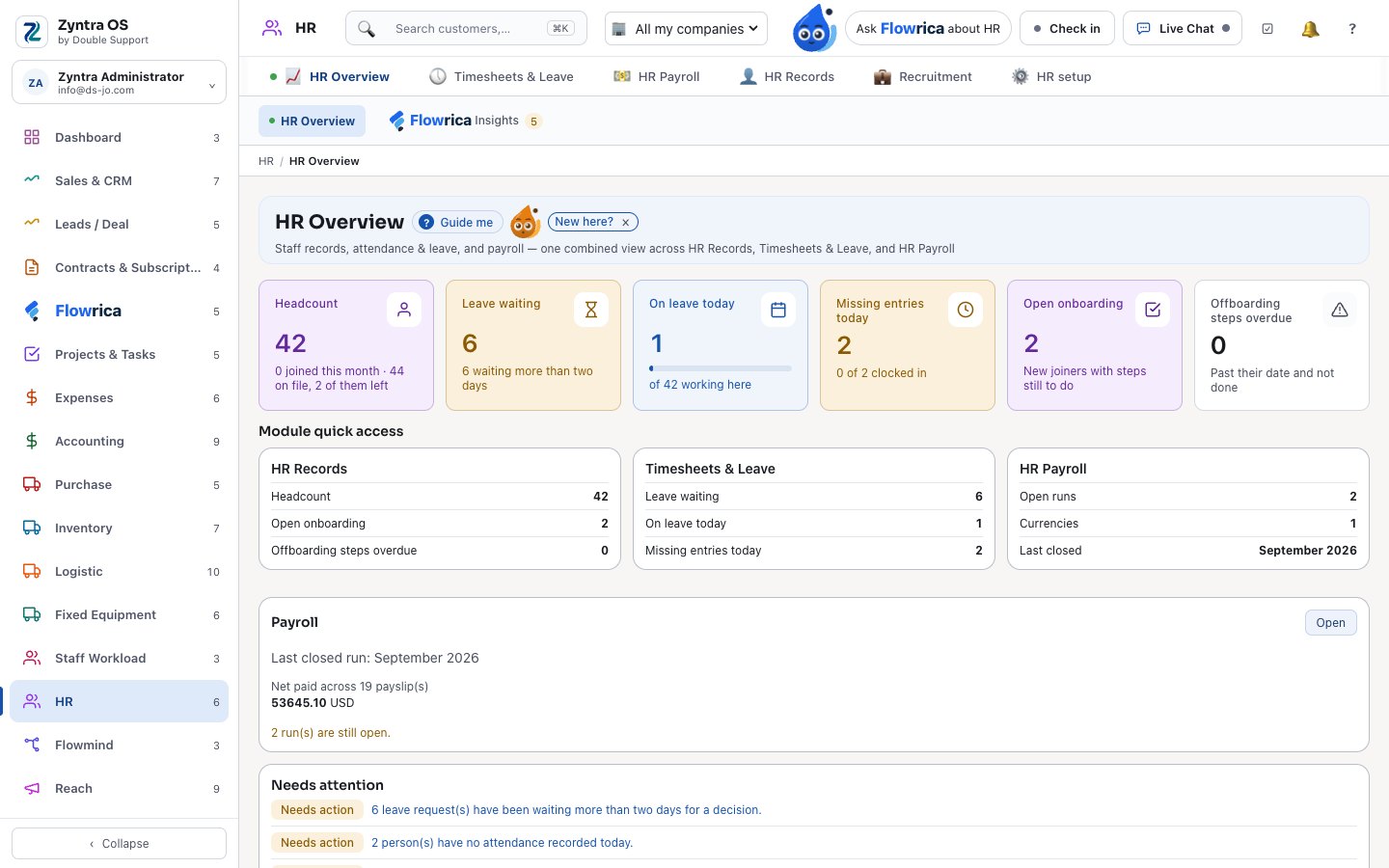
Task: Start a Live Chat
Action: (x=1183, y=29)
